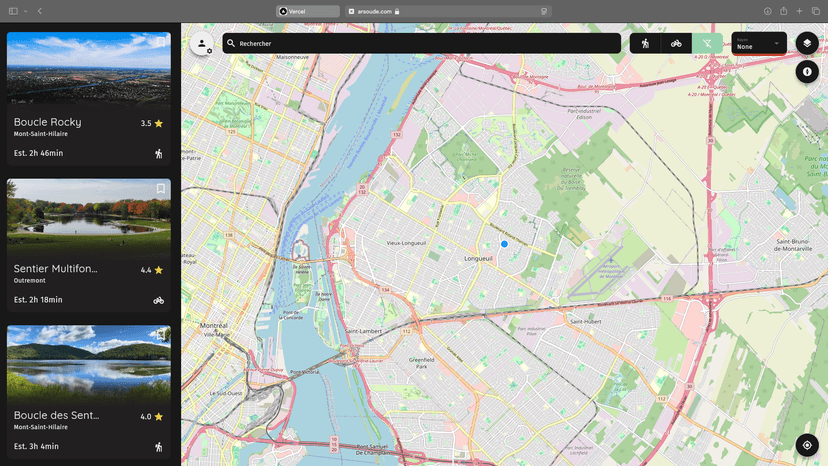This screenshot has width=828, height=466.
Task: Click the Vieux-Longueuil map label
Action: [x=406, y=243]
